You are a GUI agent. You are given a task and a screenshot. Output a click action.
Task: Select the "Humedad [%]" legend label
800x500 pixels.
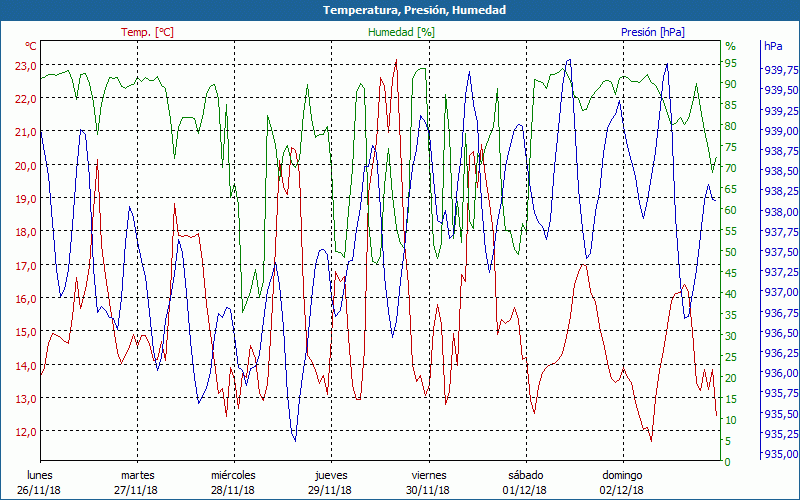[x=402, y=32]
